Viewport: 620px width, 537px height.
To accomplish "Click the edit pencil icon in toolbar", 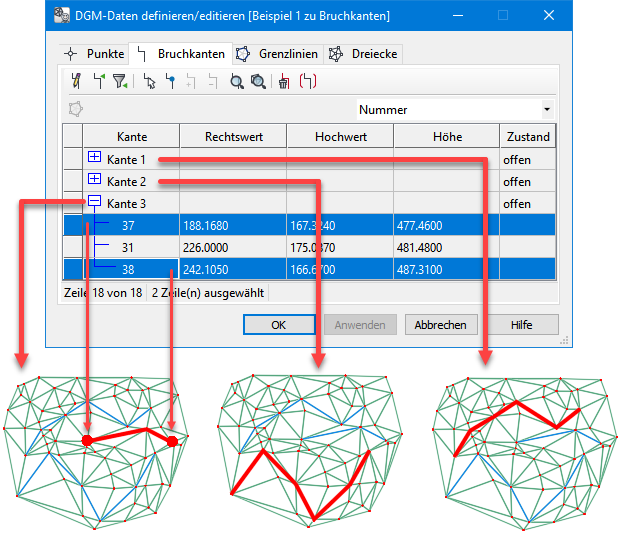I will (x=75, y=82).
